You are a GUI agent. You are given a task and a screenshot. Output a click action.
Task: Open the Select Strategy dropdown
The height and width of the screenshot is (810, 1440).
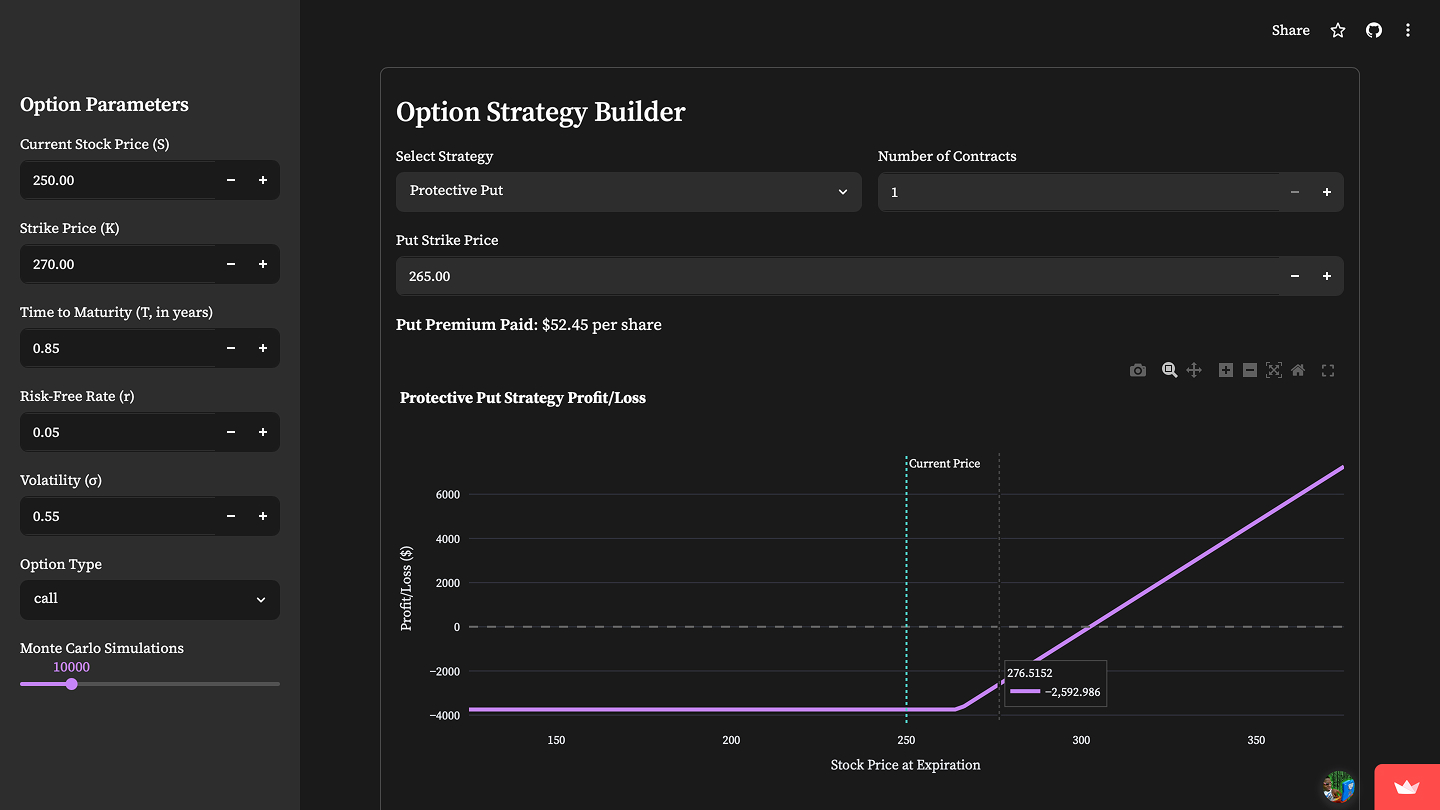click(628, 191)
